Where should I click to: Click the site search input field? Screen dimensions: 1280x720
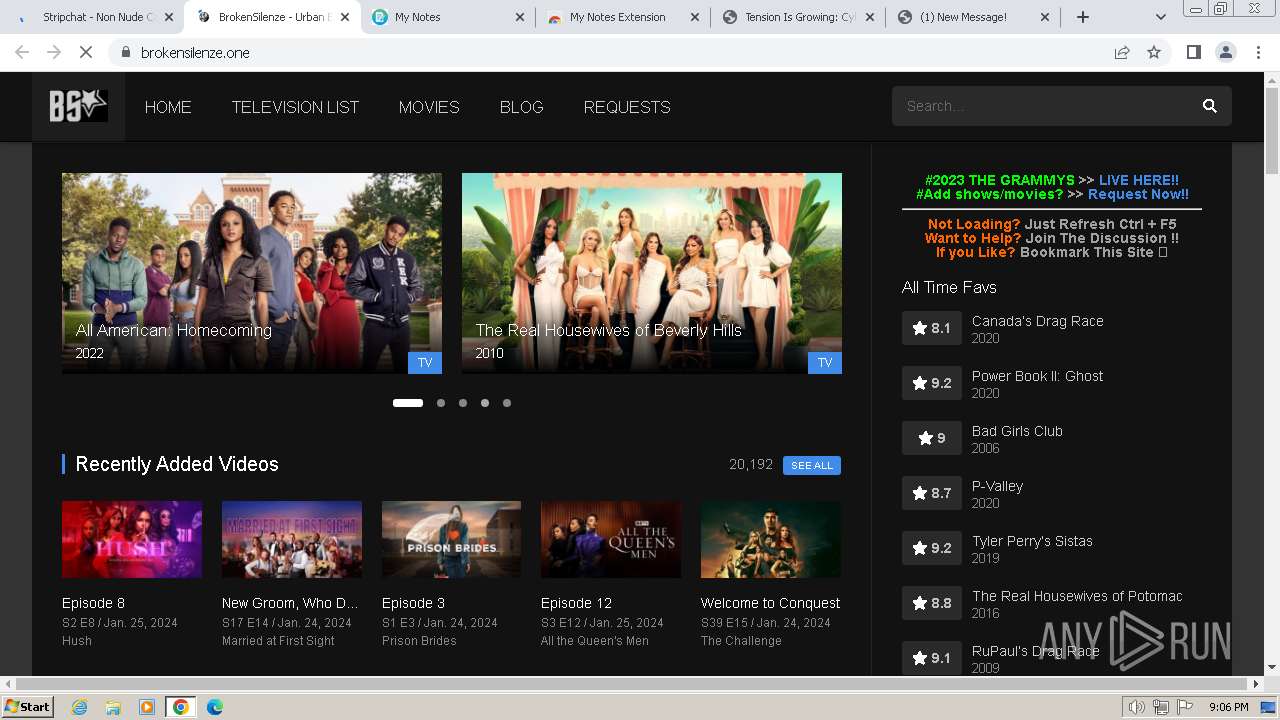click(x=1045, y=106)
